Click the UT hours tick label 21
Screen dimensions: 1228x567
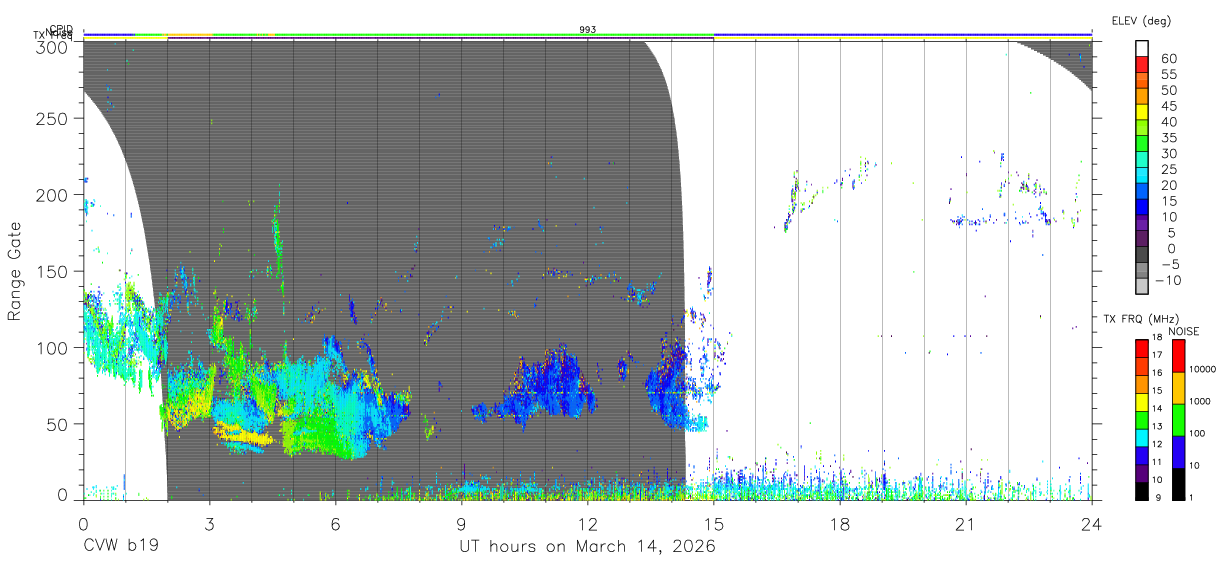coord(966,522)
